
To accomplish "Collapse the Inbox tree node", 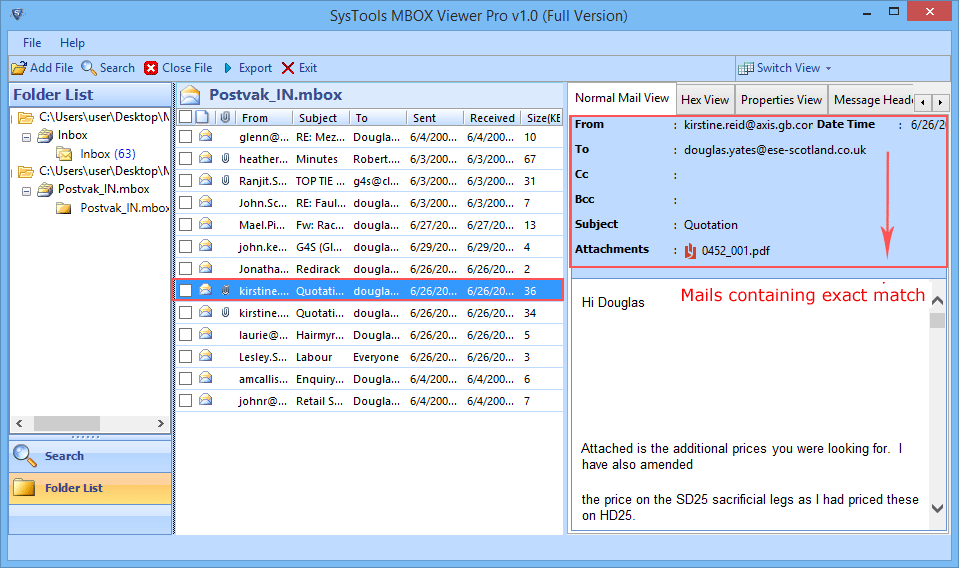I will click(26, 137).
